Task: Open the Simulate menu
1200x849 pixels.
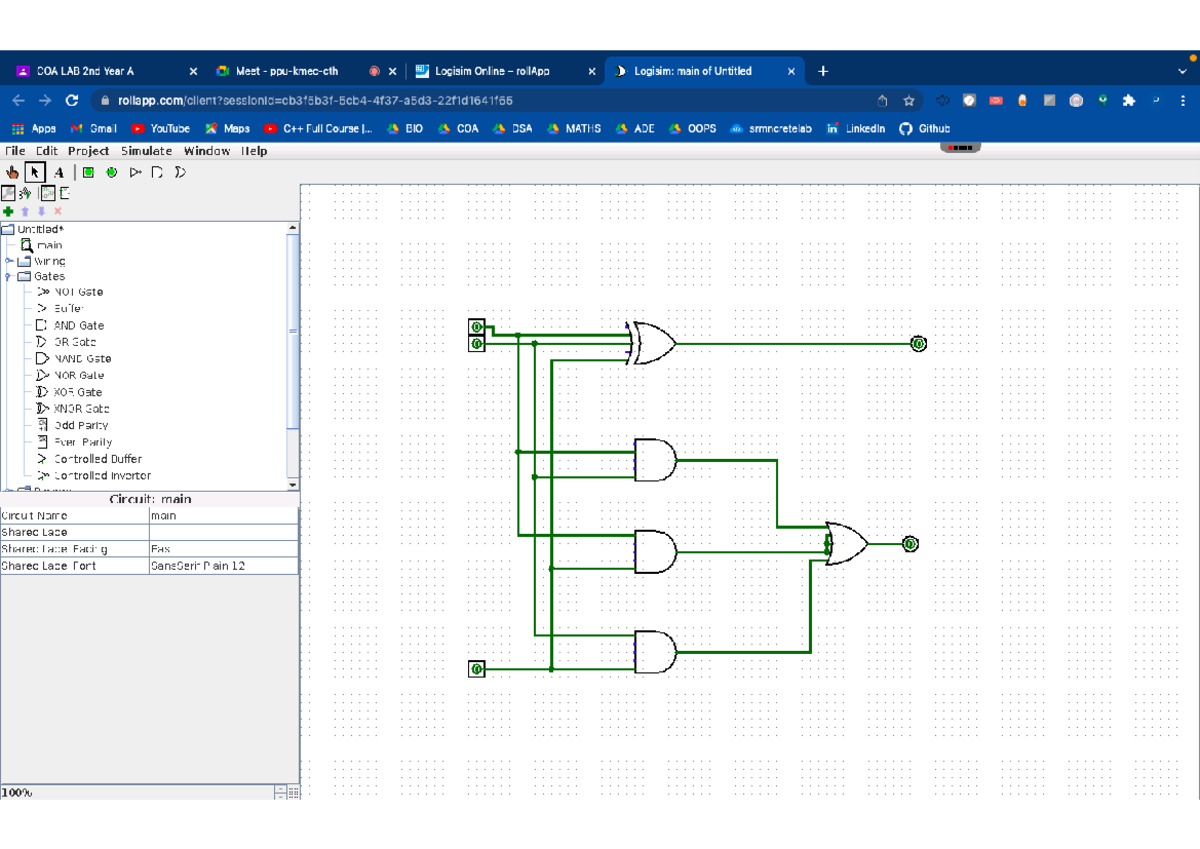Action: (x=146, y=151)
